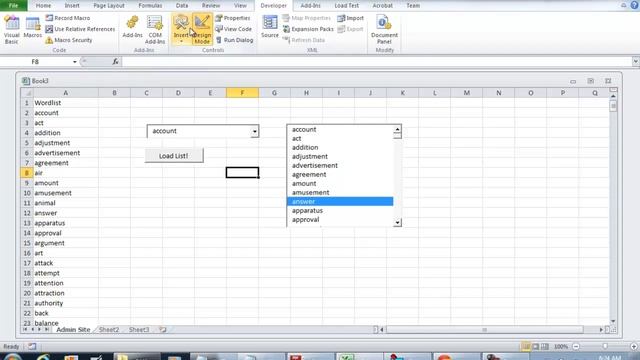Screen dimensions: 640x360
Task: Expand the formula bar
Action: pos(636,62)
